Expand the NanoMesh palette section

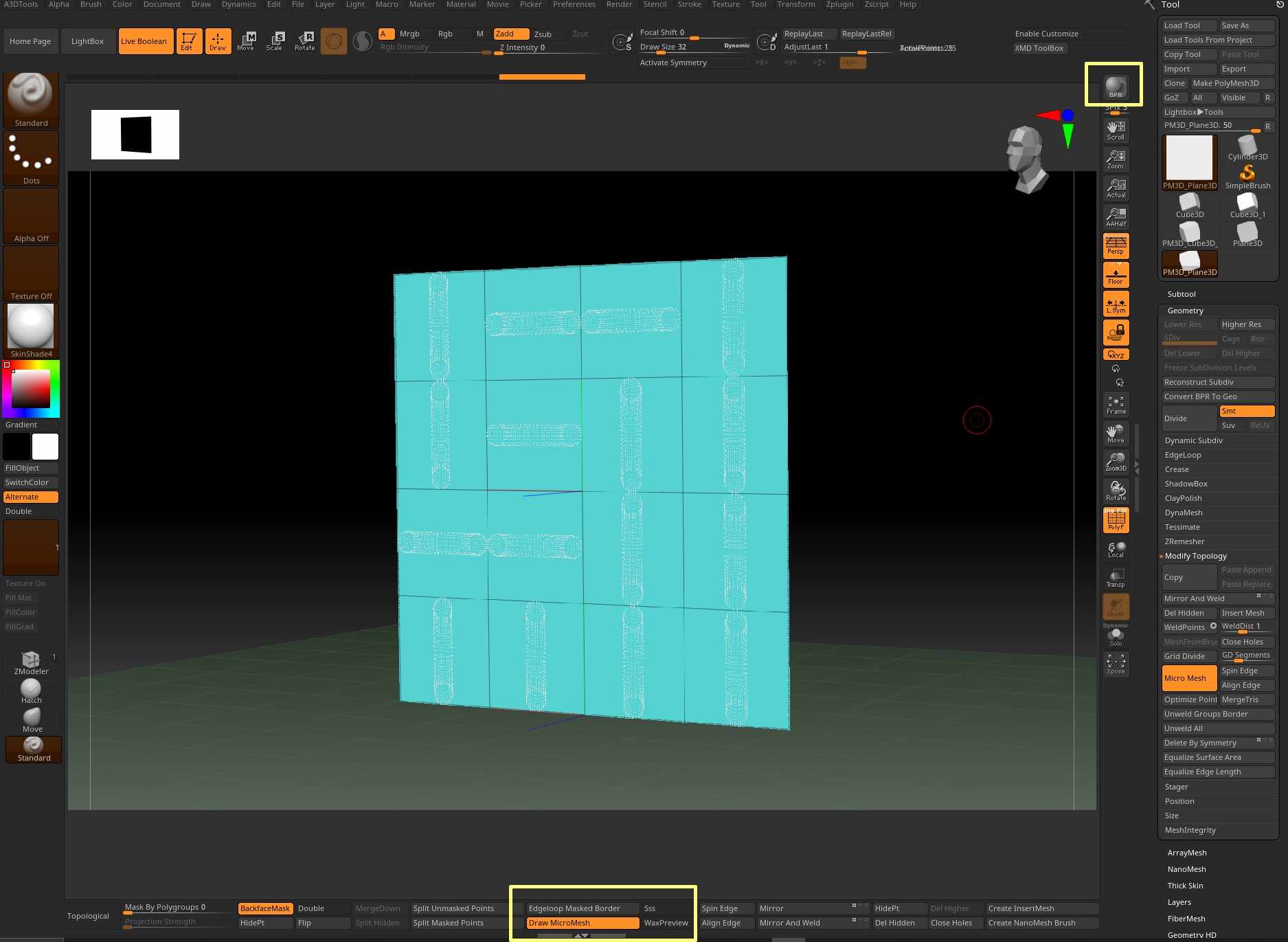[x=1186, y=869]
